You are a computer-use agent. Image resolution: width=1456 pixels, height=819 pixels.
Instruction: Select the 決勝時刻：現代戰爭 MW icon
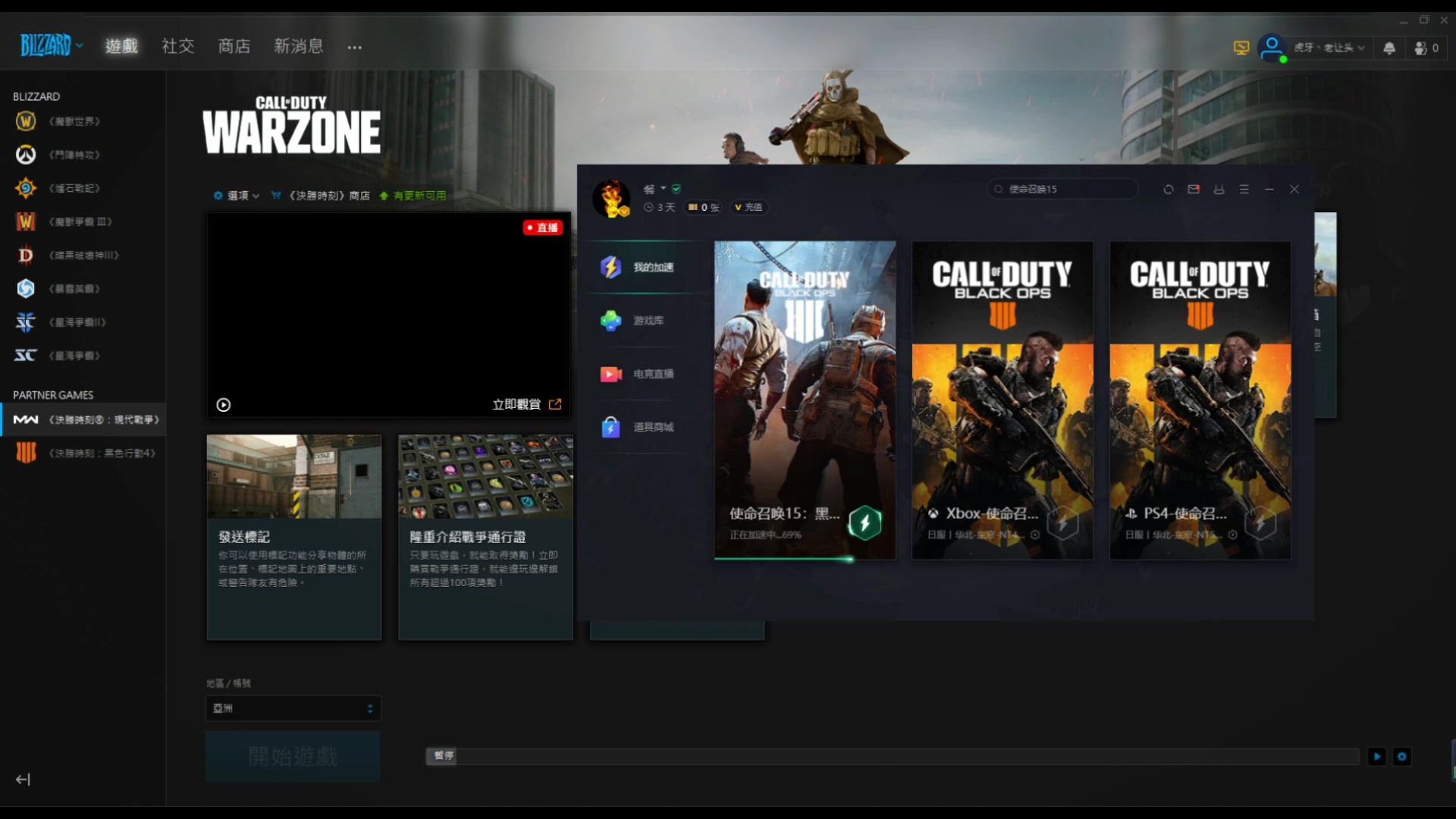[x=26, y=419]
